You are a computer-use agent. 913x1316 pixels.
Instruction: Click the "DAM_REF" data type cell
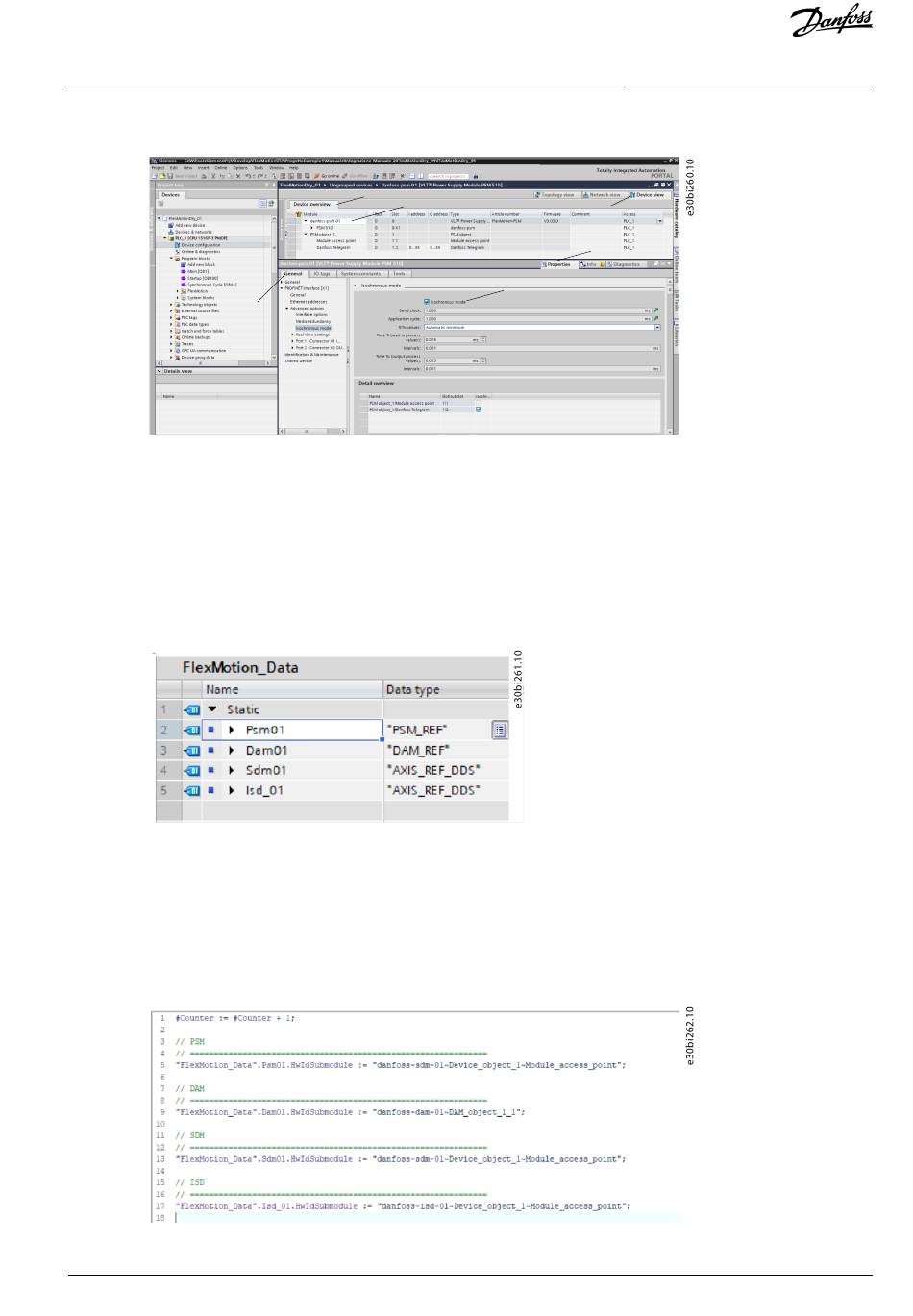(x=446, y=750)
